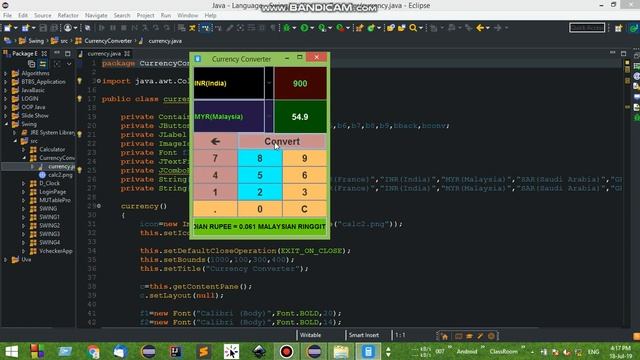Maximize the editor area icon

click(x=623, y=53)
